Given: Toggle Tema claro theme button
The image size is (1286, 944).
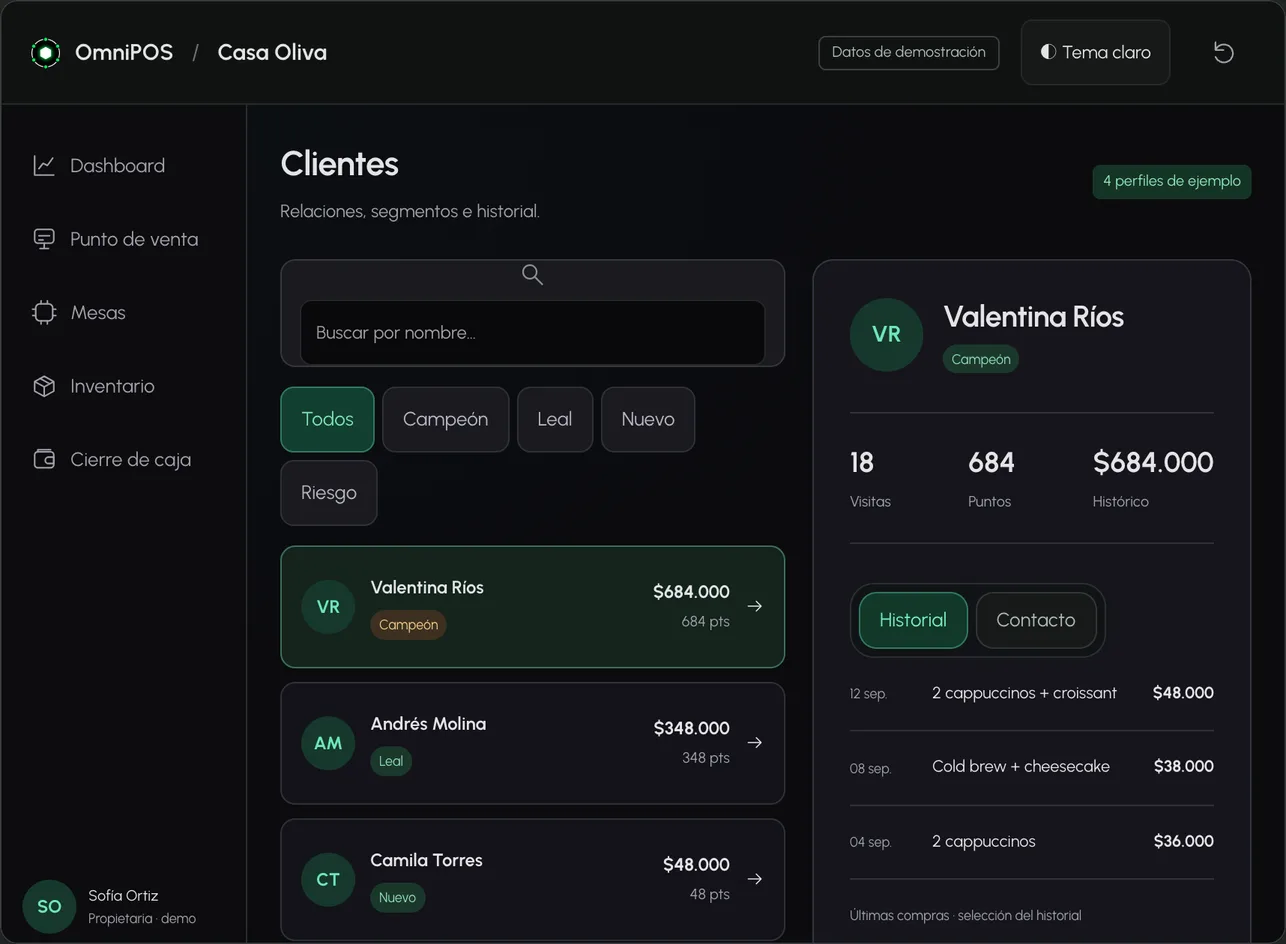Looking at the screenshot, I should click(x=1095, y=52).
